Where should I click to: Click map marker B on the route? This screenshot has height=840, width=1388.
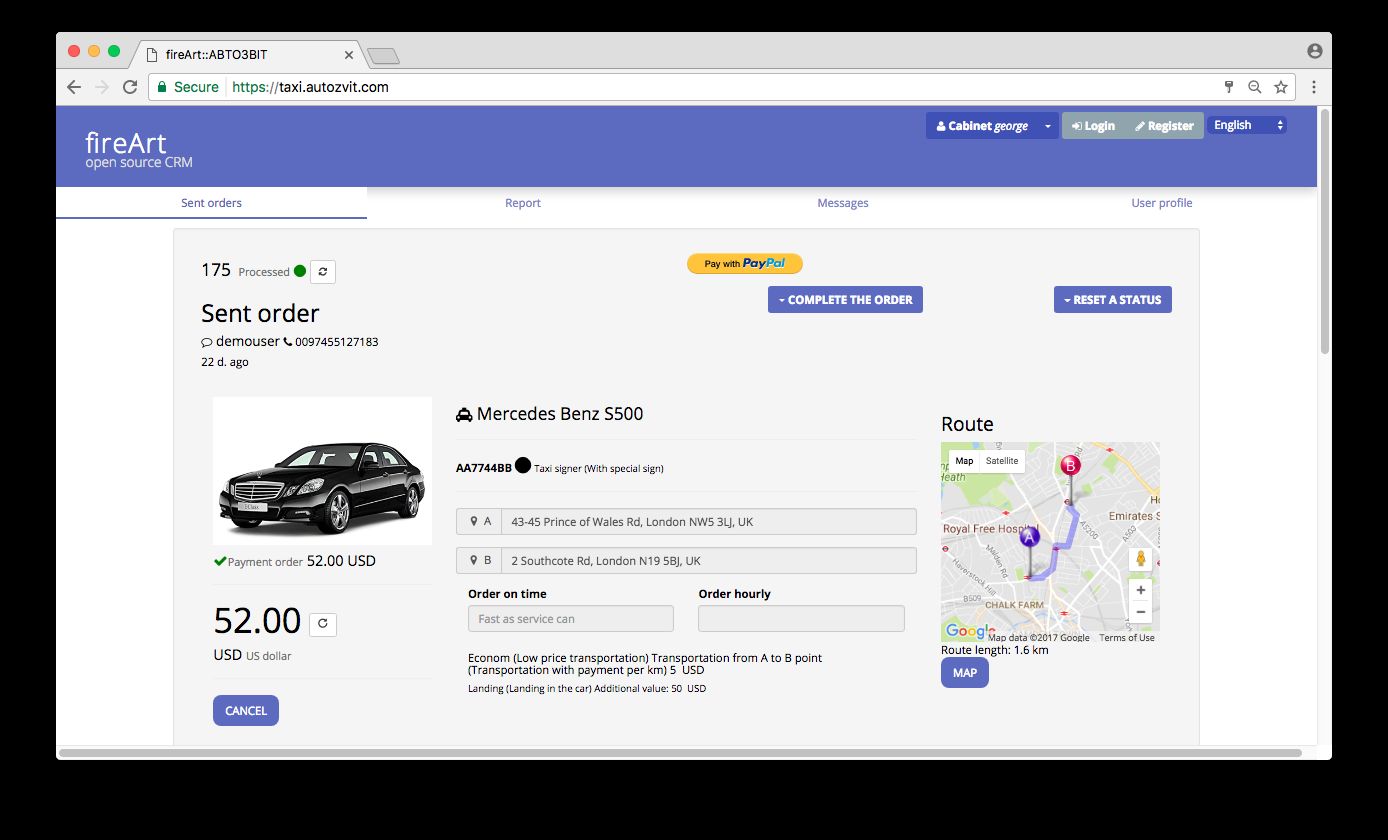click(x=1070, y=467)
